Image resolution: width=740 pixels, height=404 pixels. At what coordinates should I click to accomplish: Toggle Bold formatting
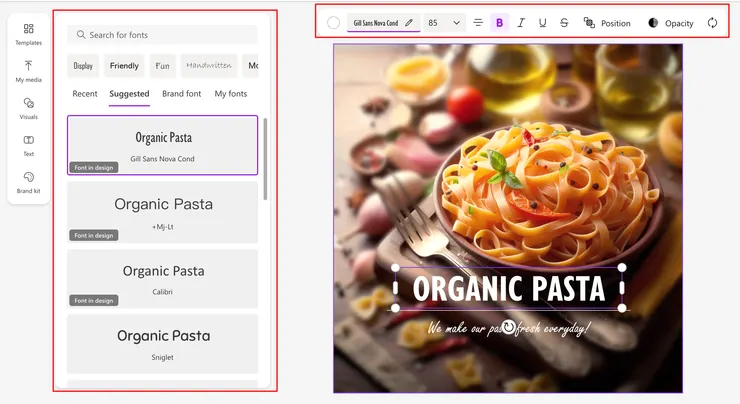pos(499,23)
